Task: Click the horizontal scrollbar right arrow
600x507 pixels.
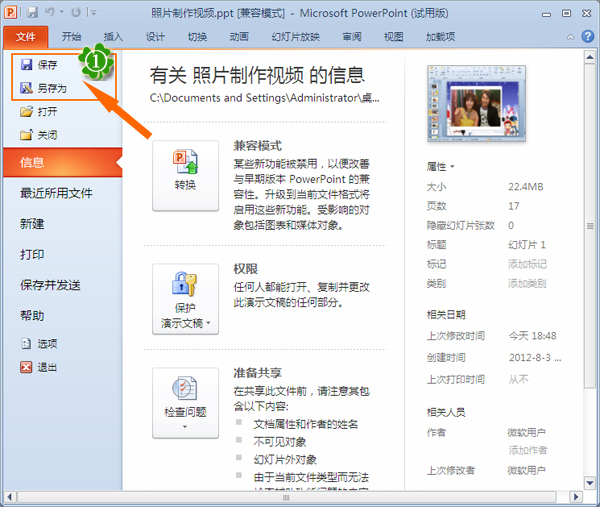Action: coord(575,497)
